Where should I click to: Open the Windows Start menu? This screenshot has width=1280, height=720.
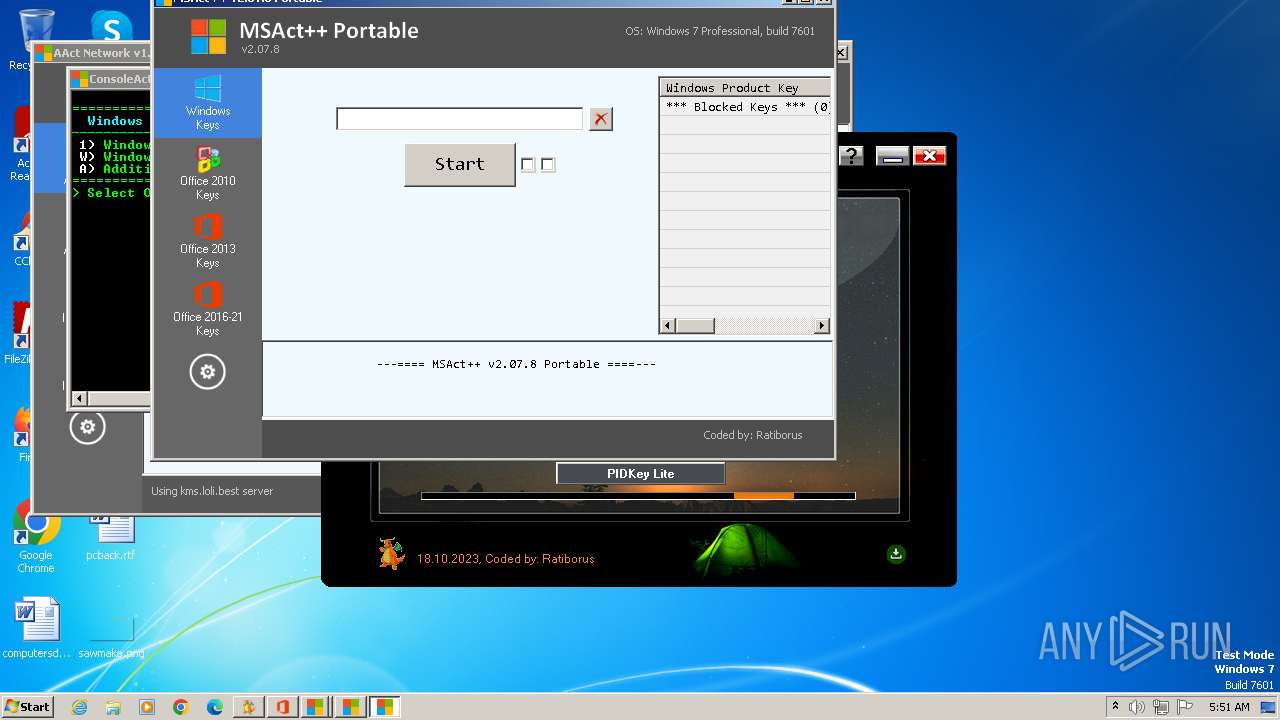(27, 706)
